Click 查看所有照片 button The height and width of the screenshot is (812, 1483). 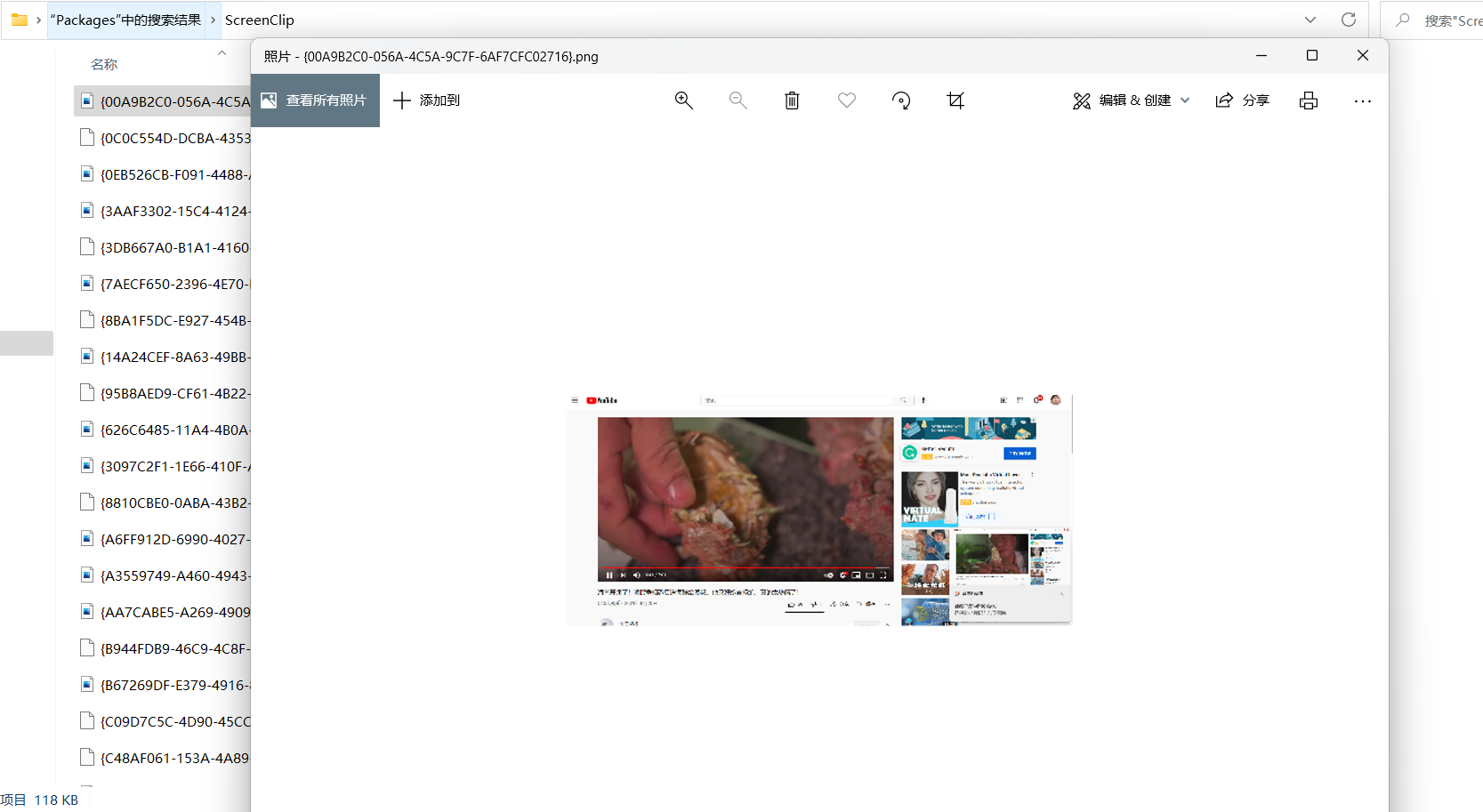pyautogui.click(x=315, y=100)
